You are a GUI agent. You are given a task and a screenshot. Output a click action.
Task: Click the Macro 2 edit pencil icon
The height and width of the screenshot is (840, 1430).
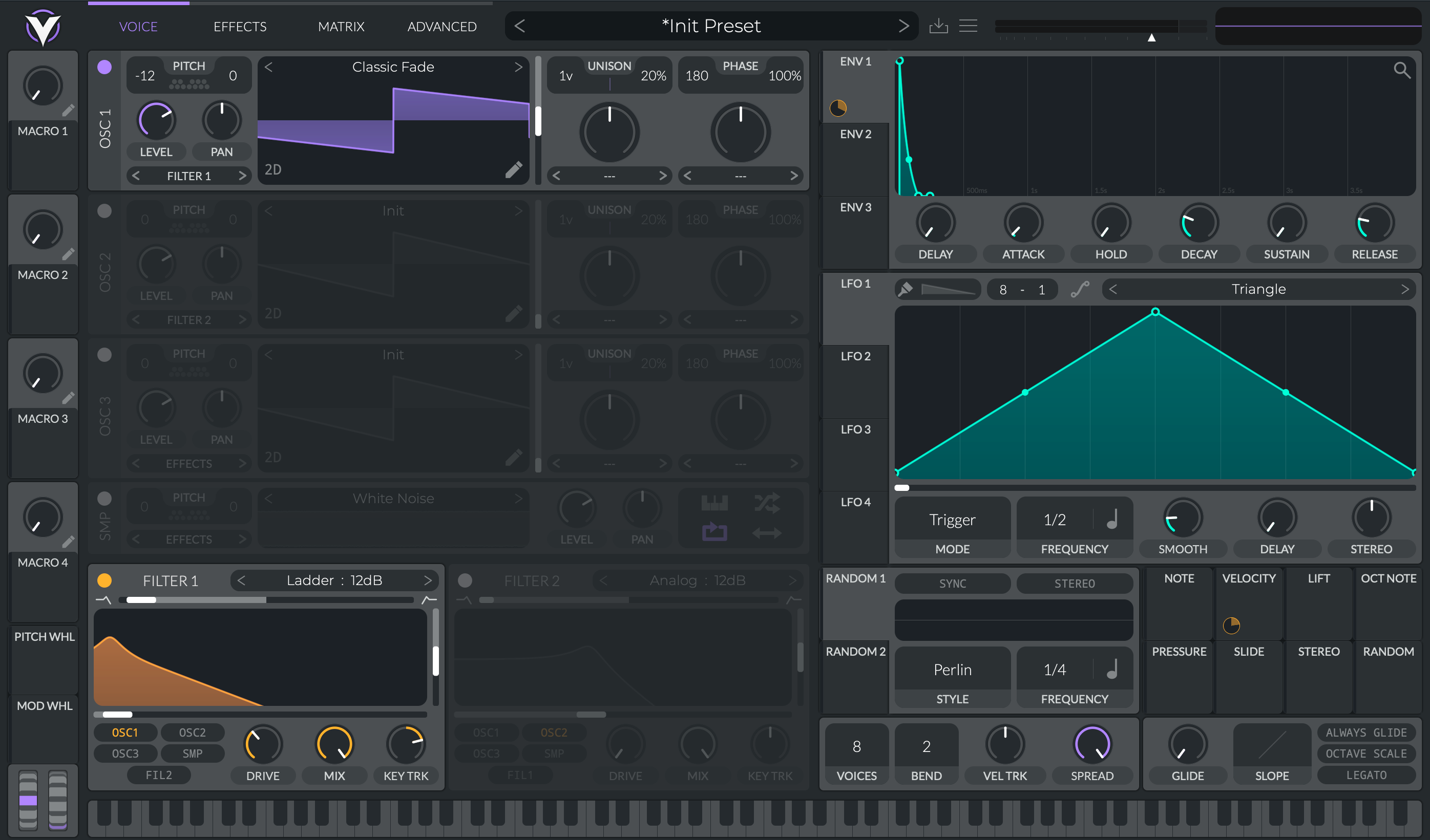pos(68,254)
